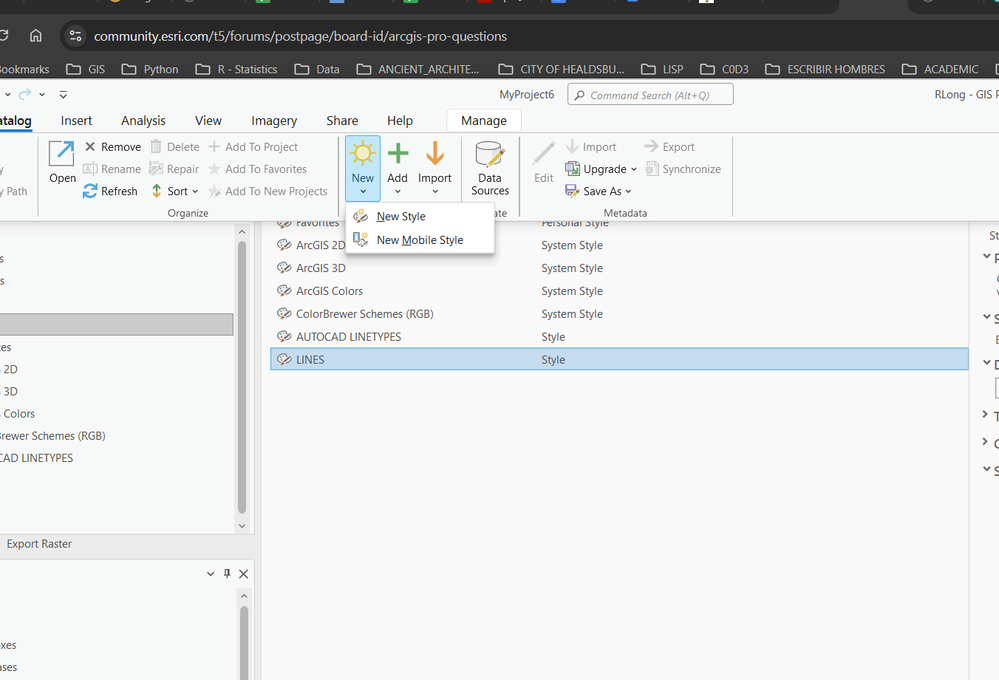This screenshot has height=680, width=999.
Task: Select the LINES style row
Action: [x=619, y=359]
